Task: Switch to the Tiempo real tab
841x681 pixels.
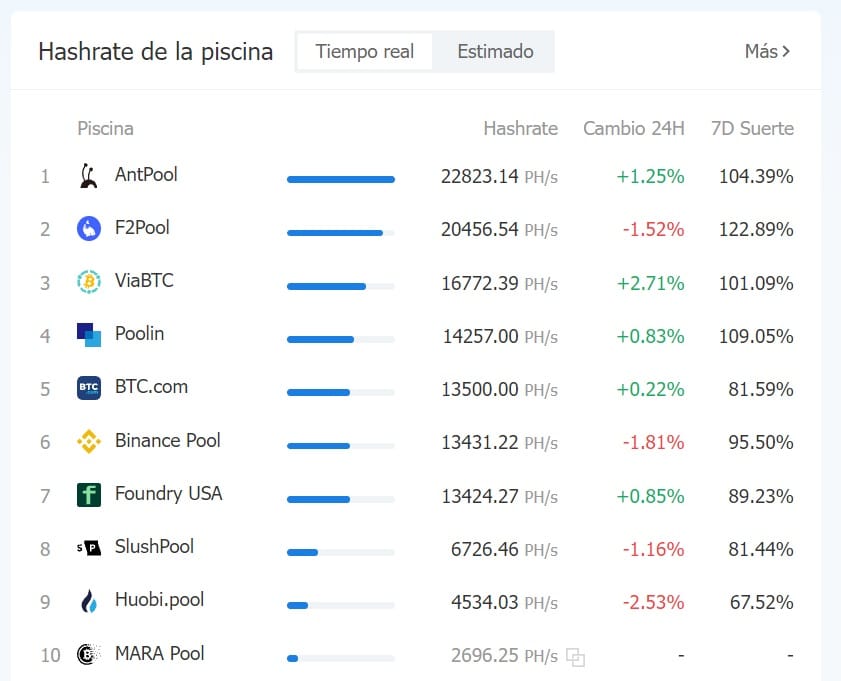Action: pyautogui.click(x=365, y=51)
